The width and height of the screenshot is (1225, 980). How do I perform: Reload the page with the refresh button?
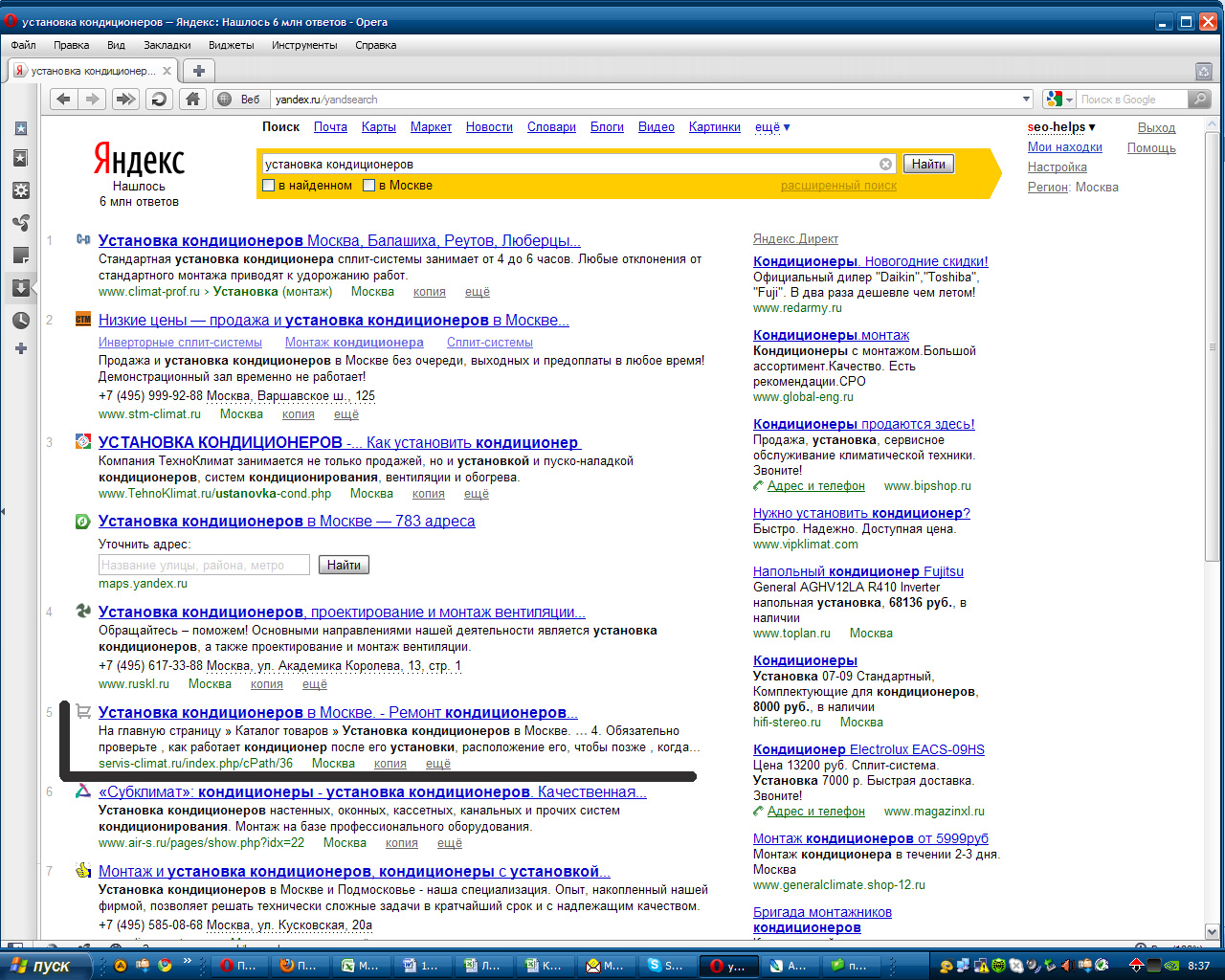[159, 99]
